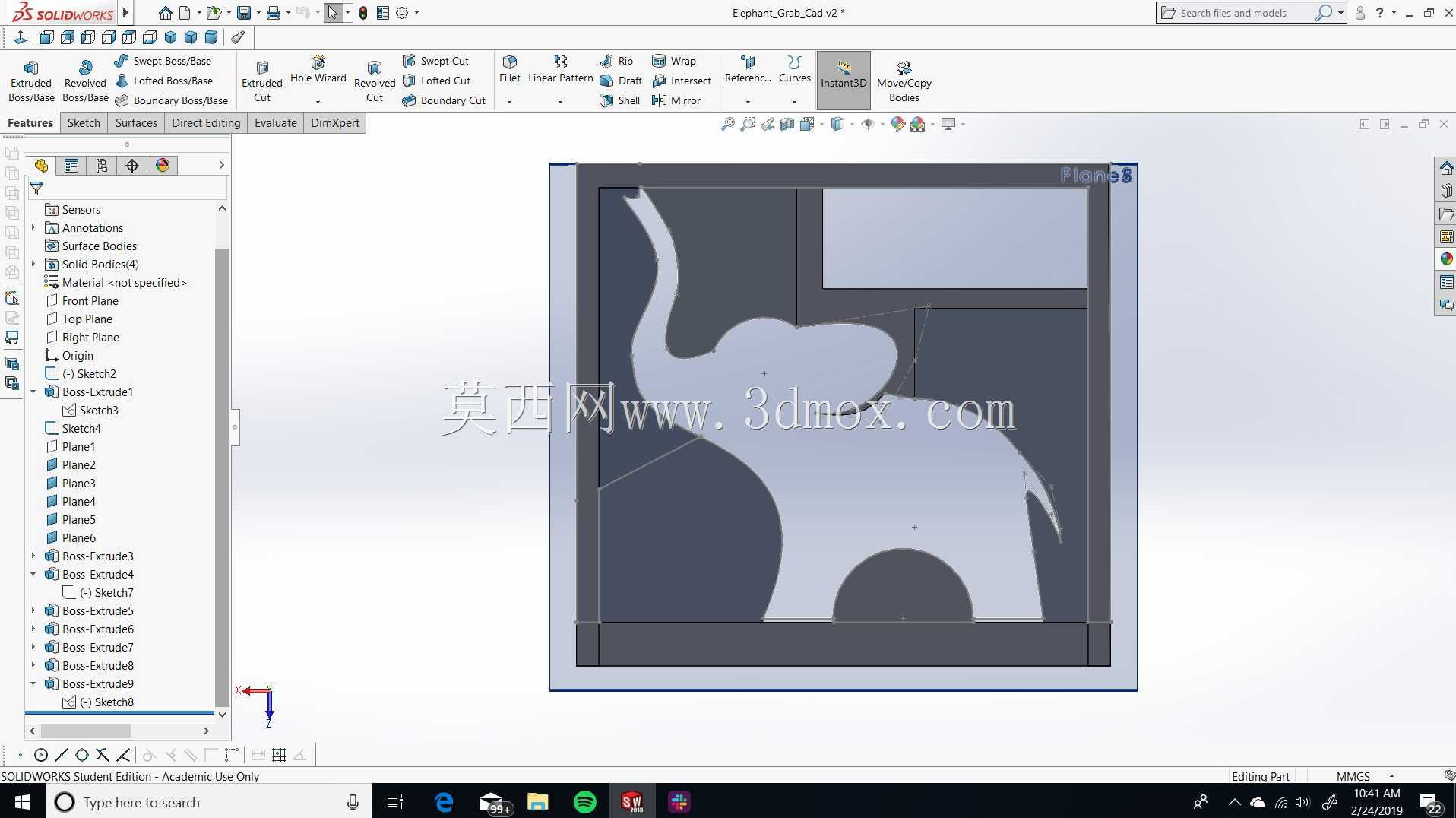The image size is (1456, 818).
Task: Open the Appearances task pane icon
Action: point(1445,259)
